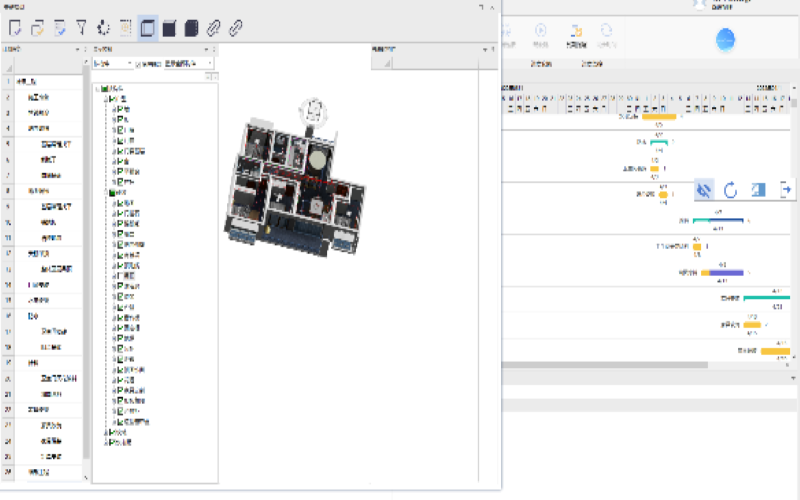Click the select-all corner of left task grid
Screen dimensions: 800x500
click(8, 66)
